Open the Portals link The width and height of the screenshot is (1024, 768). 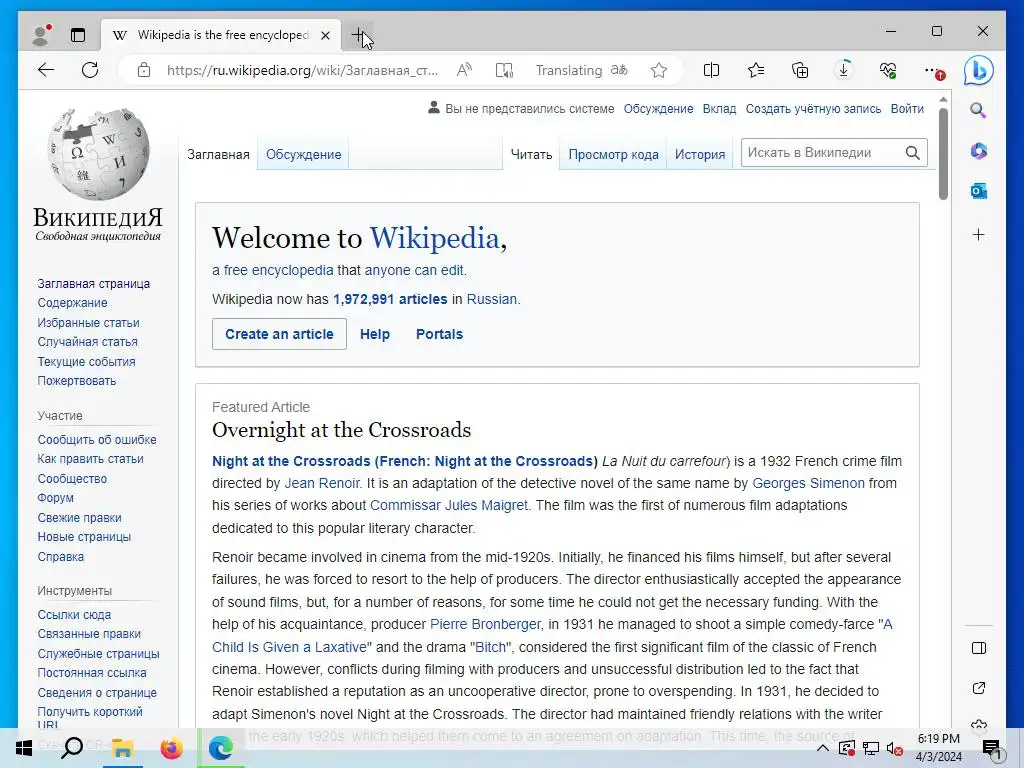(x=440, y=334)
